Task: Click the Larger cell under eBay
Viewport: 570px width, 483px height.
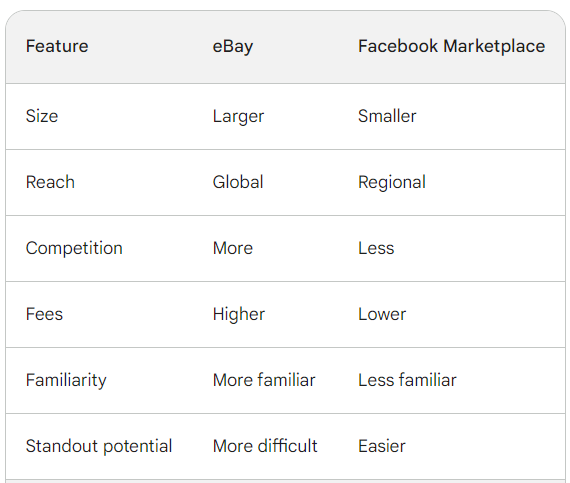Action: click(x=238, y=117)
